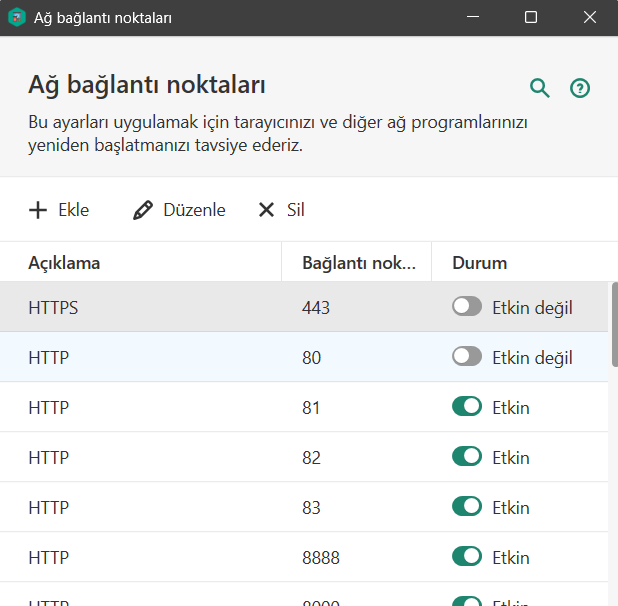Screen dimensions: 618x606
Task: Click the Kaspersky app icon in title bar
Action: tap(17, 18)
